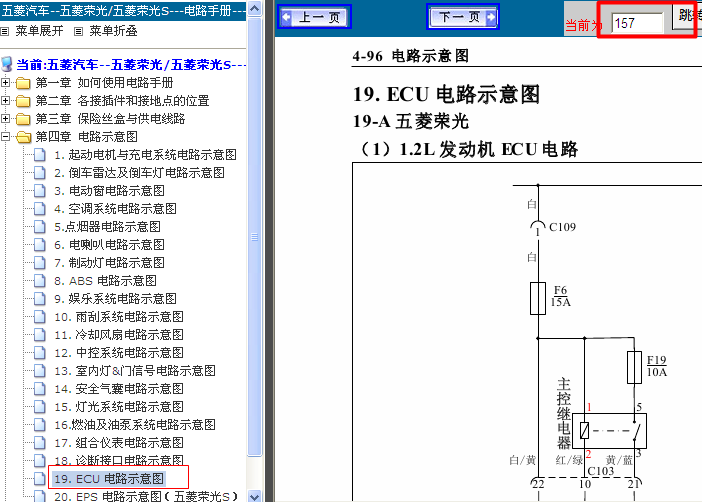This screenshot has width=702, height=502.
Task: Open 5.点烟器电路示意图
Action: (107, 227)
